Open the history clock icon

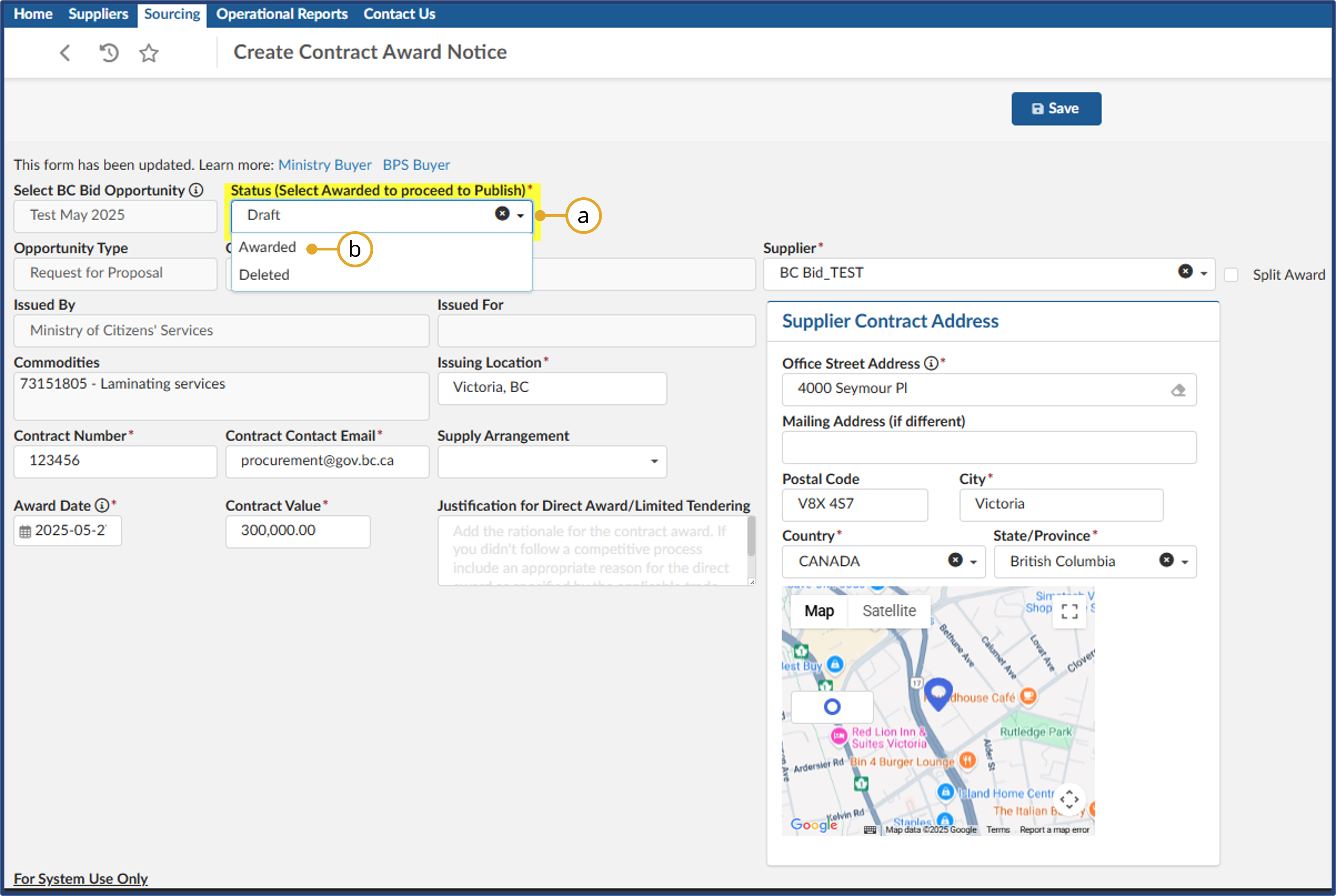coord(109,53)
